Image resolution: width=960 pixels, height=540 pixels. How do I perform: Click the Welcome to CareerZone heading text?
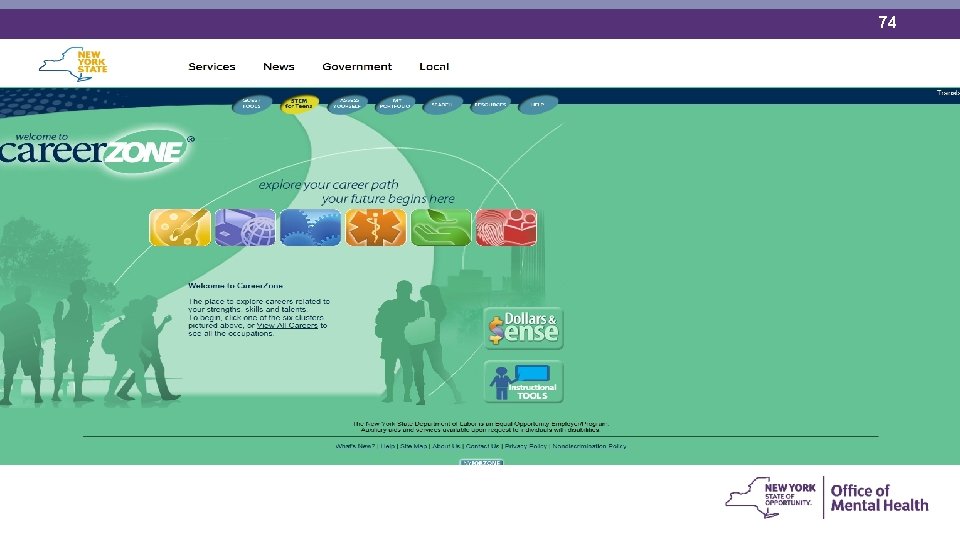tap(236, 286)
